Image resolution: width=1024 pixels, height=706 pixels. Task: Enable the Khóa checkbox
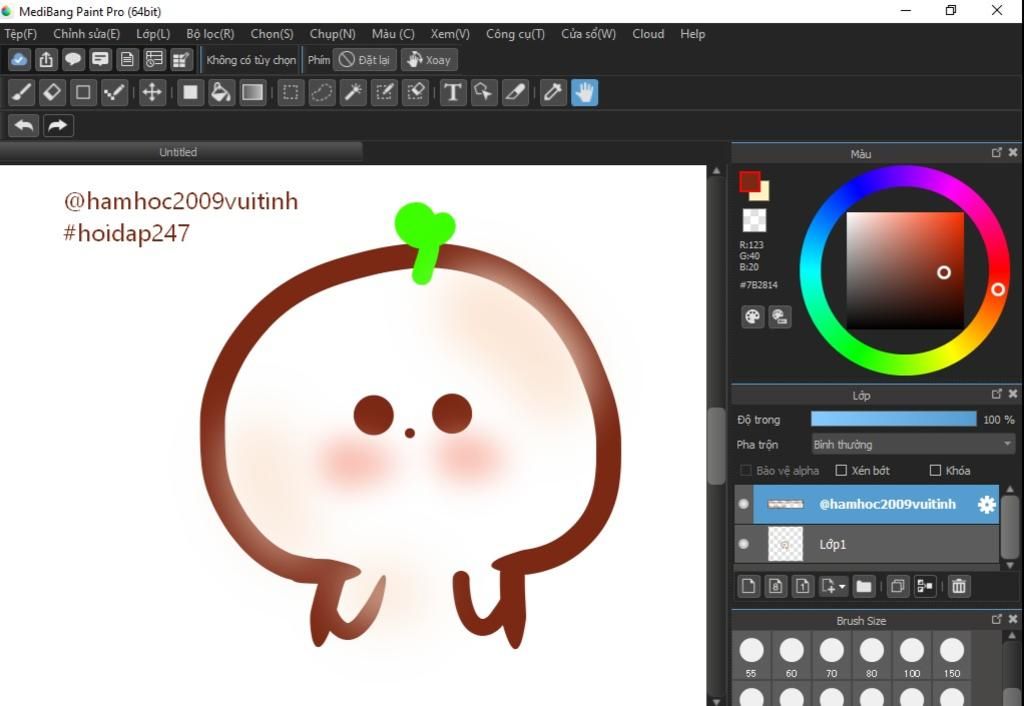tap(935, 470)
